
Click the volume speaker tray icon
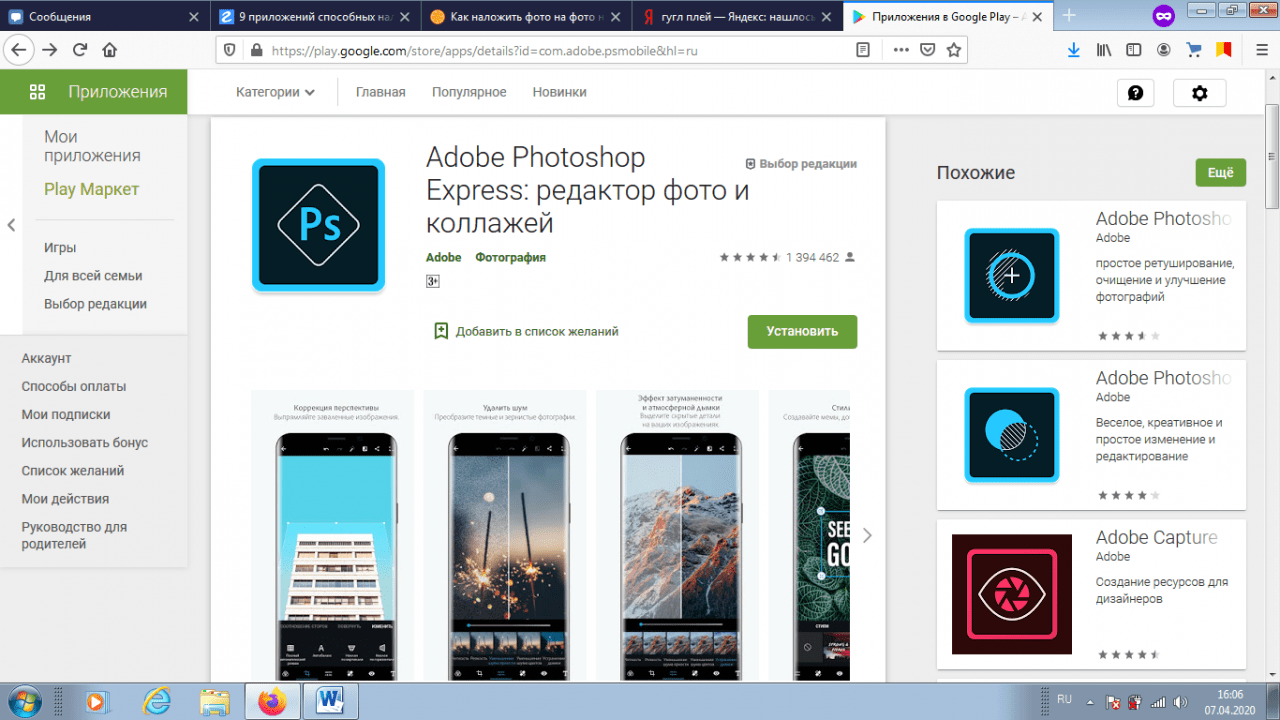1179,701
